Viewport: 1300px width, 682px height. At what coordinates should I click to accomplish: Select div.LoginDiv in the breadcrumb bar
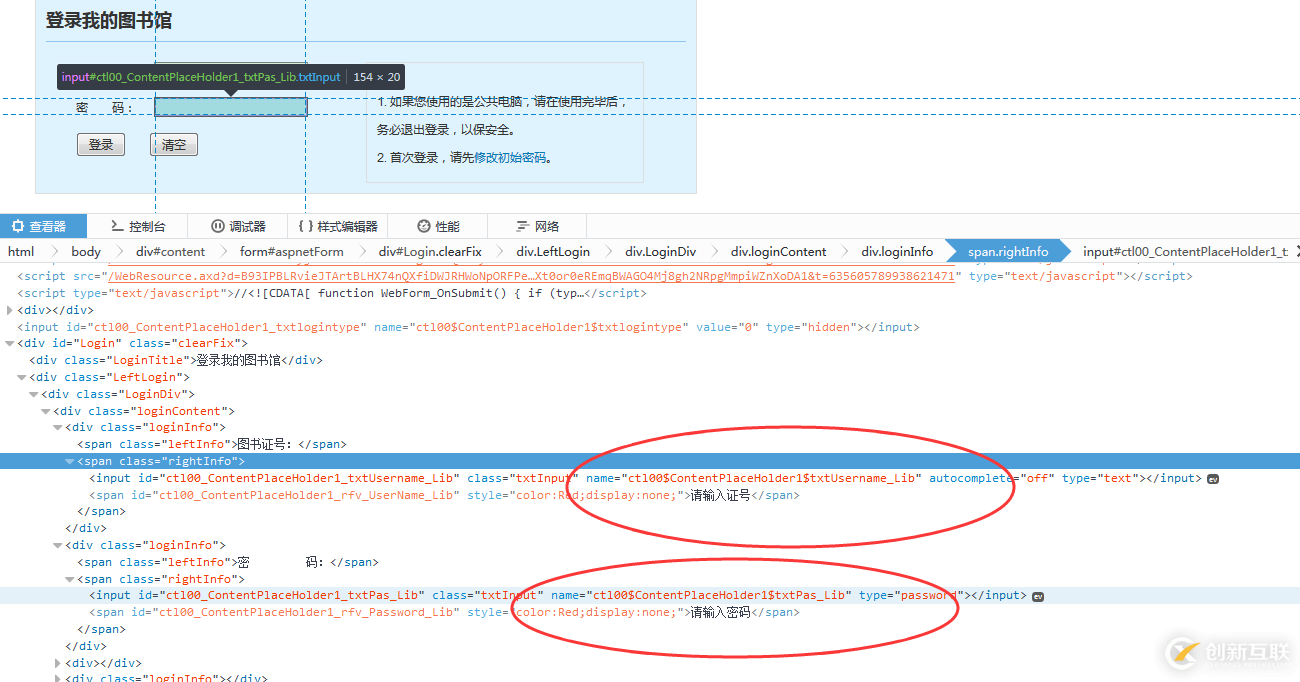click(660, 251)
